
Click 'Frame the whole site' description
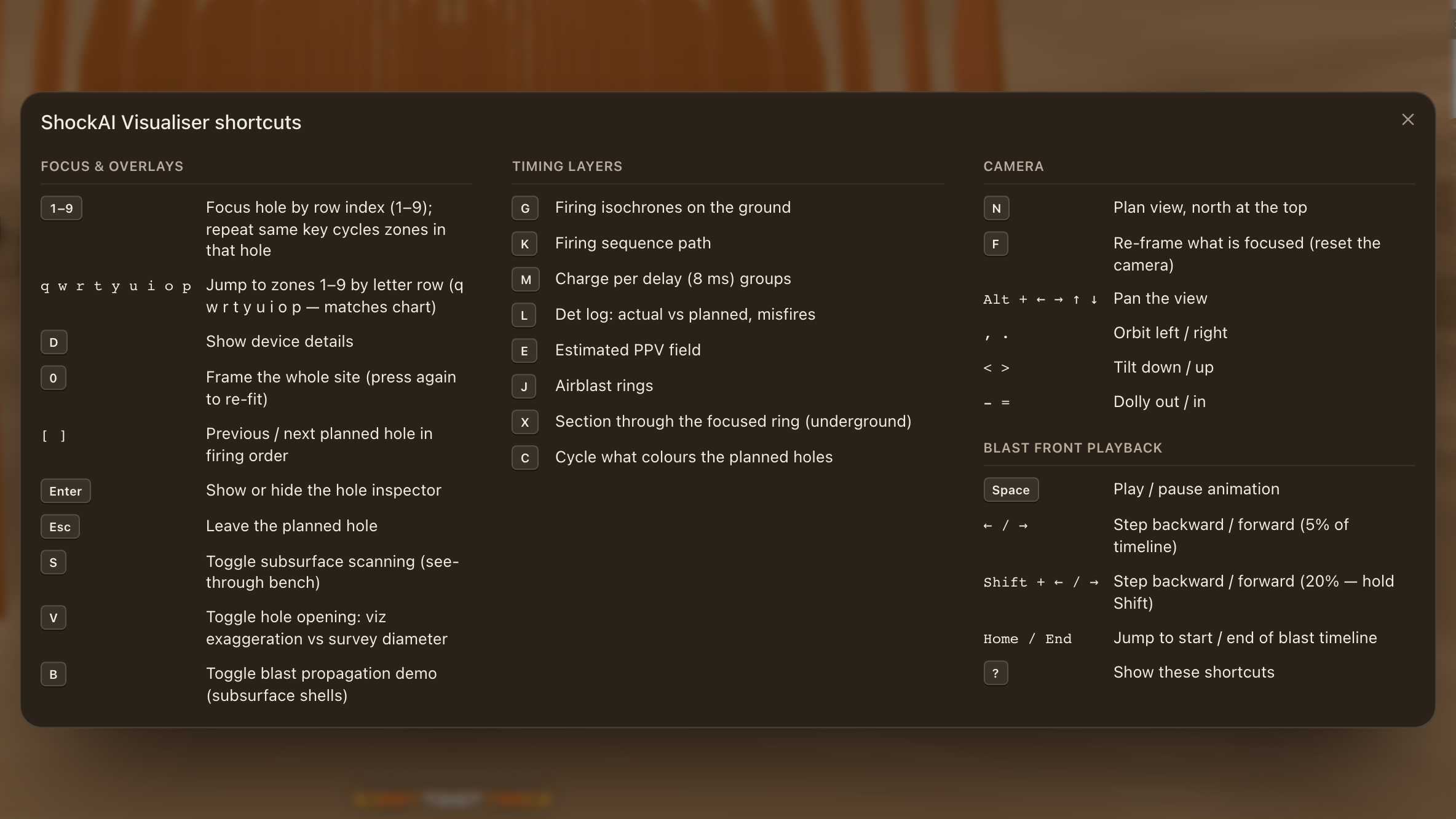pos(331,388)
